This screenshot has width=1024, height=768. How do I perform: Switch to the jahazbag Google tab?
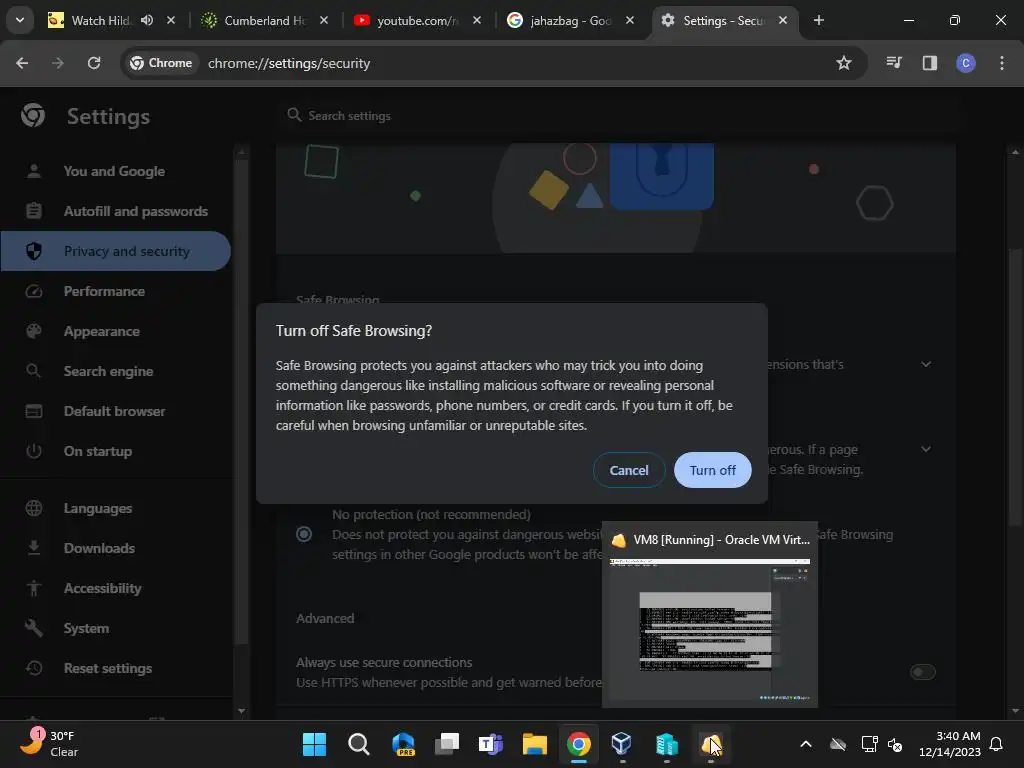(x=569, y=20)
